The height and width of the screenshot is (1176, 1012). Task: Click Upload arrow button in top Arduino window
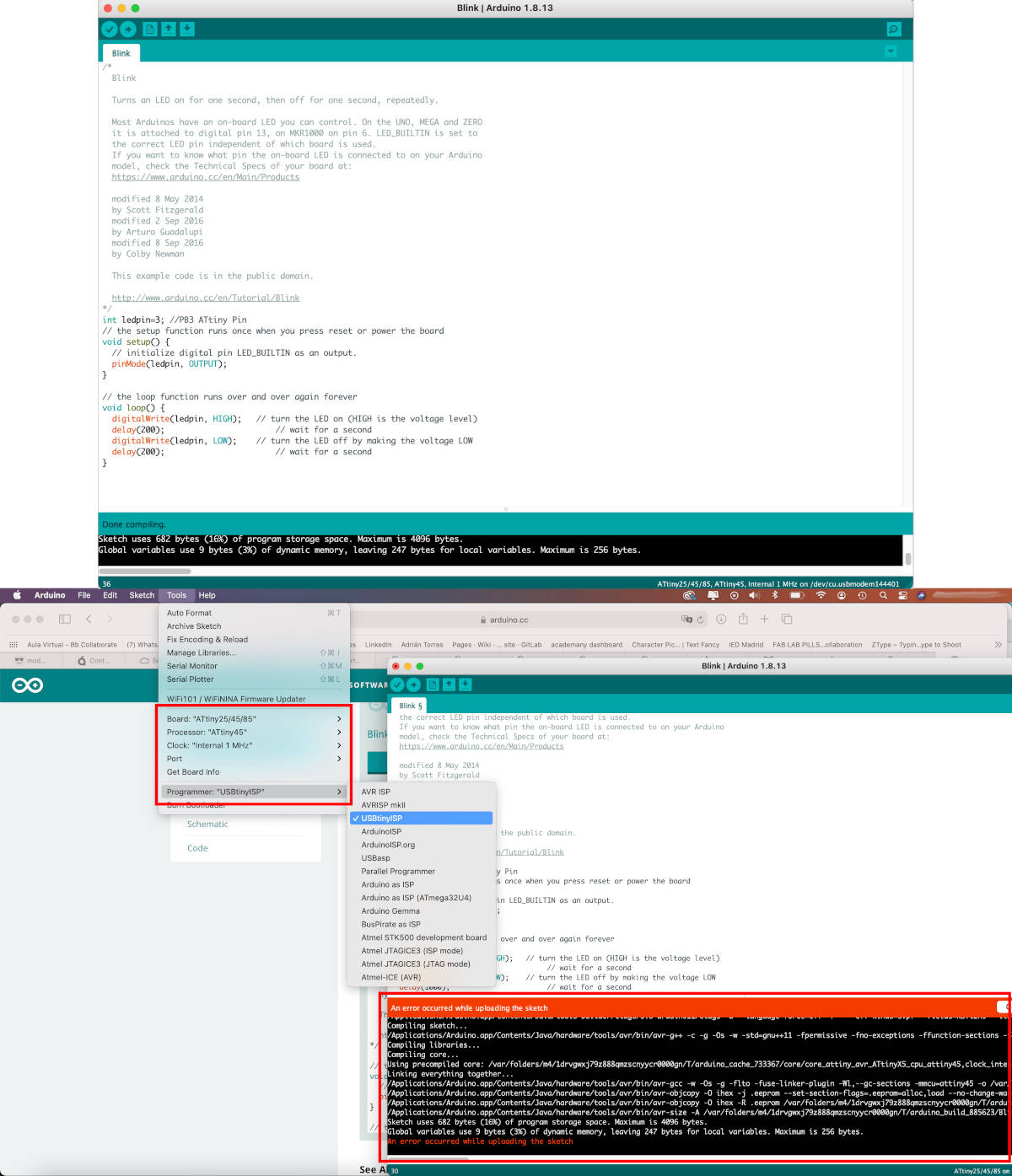tap(128, 30)
